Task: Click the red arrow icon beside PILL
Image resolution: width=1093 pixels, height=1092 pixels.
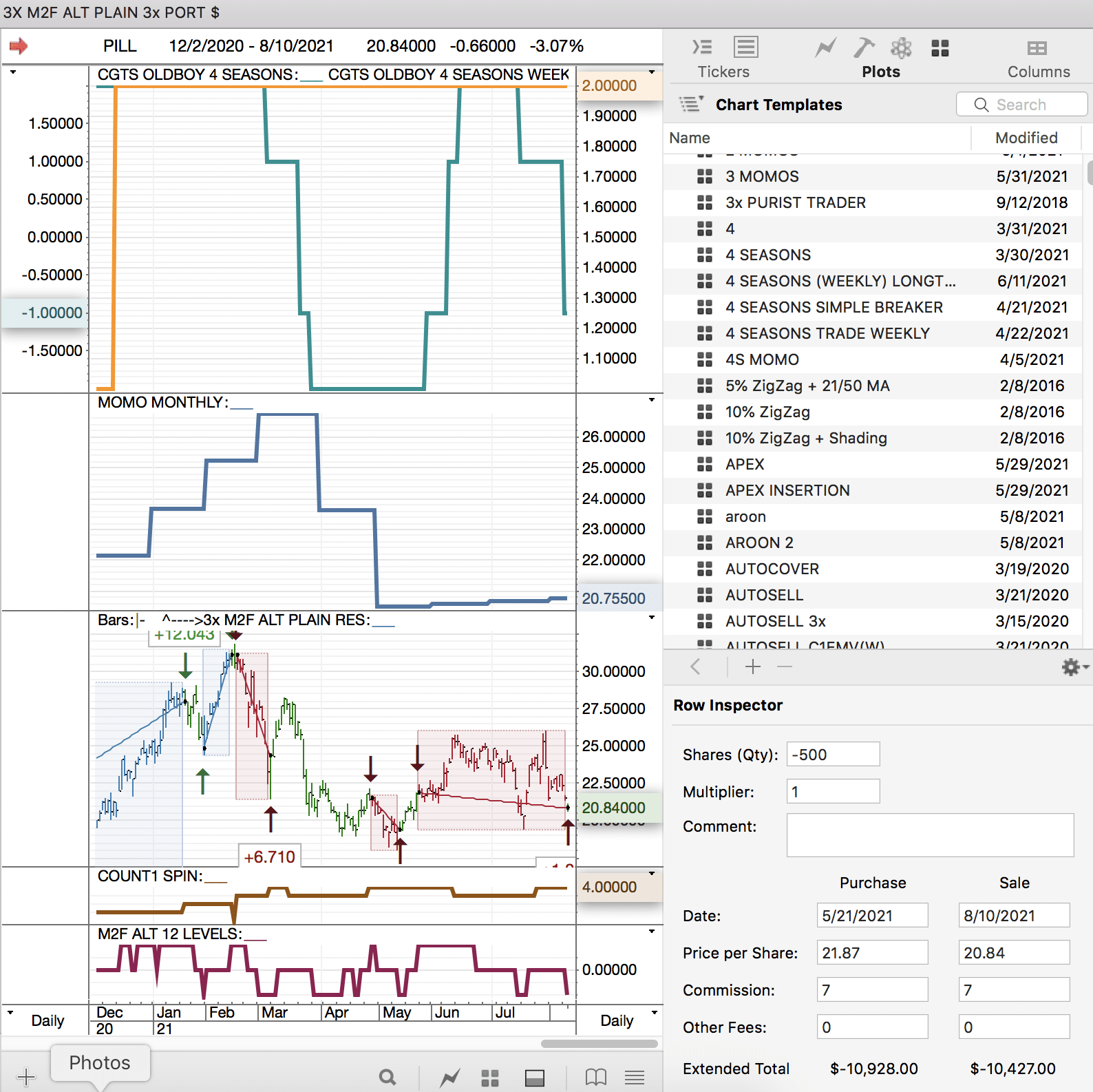Action: coord(19,46)
